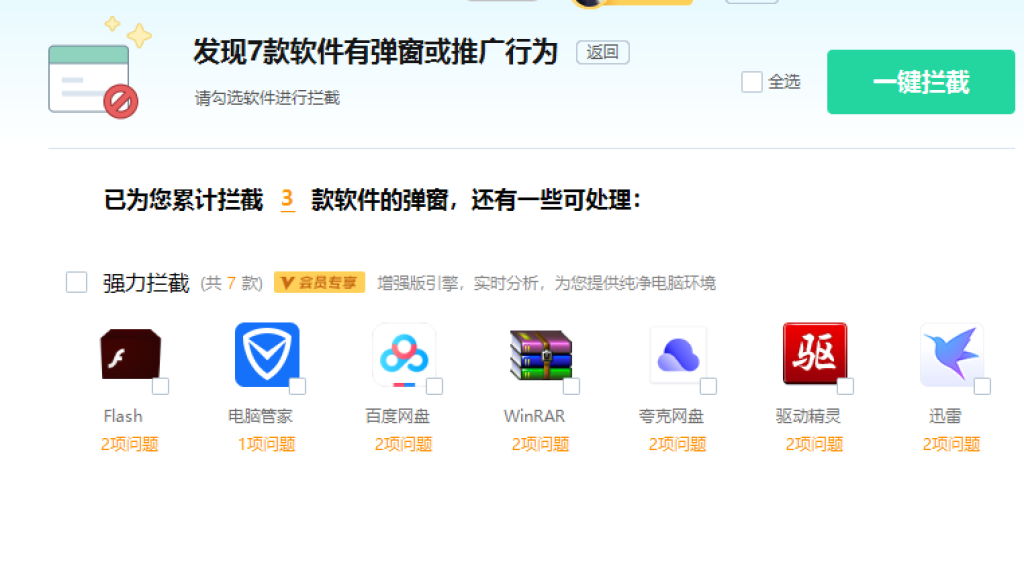The width and height of the screenshot is (1024, 569).
Task: Click the orange underlined number 3
Action: click(x=287, y=199)
